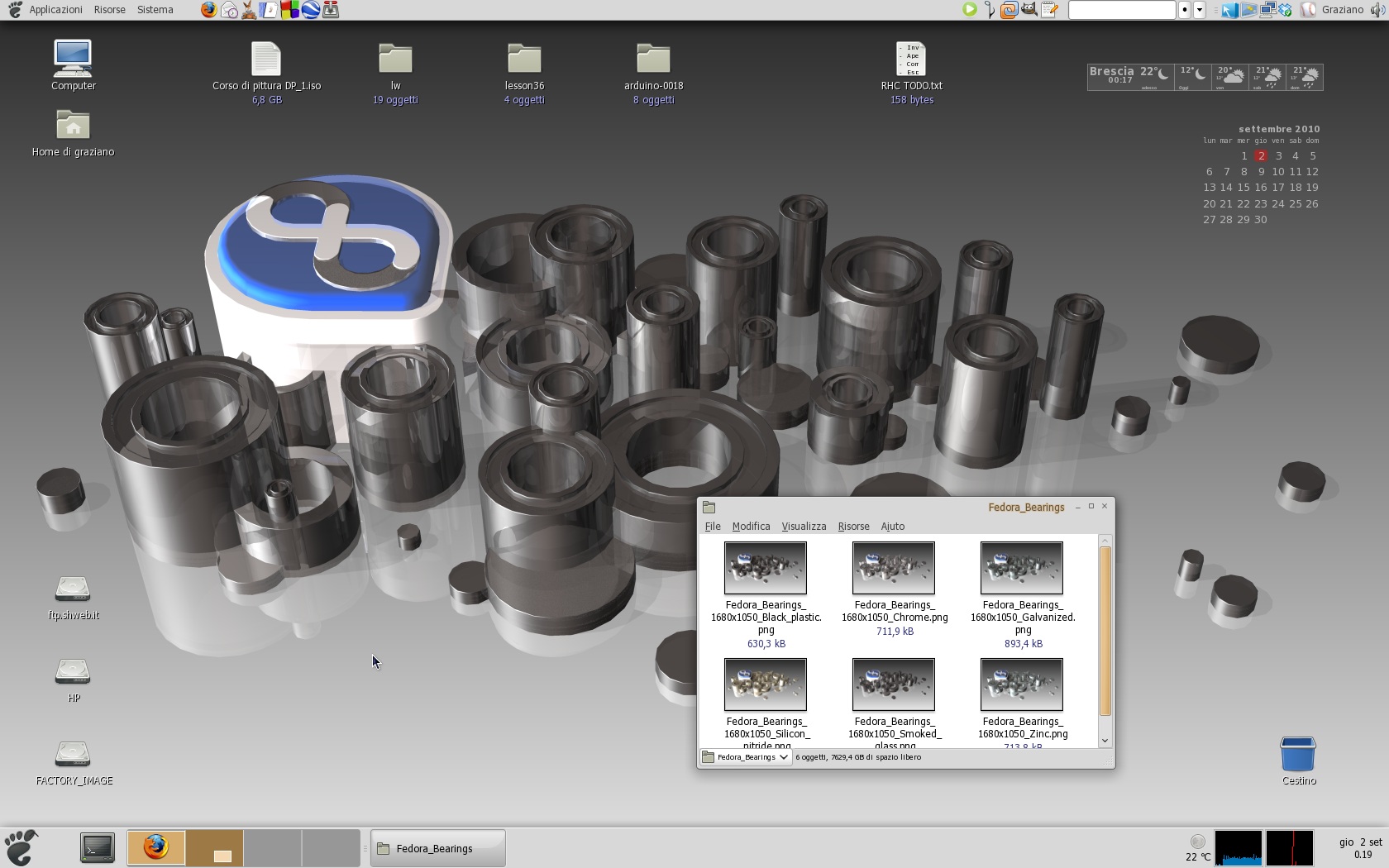Select the Smoked_glass.png thumbnail
The width and height of the screenshot is (1389, 868).
894,684
